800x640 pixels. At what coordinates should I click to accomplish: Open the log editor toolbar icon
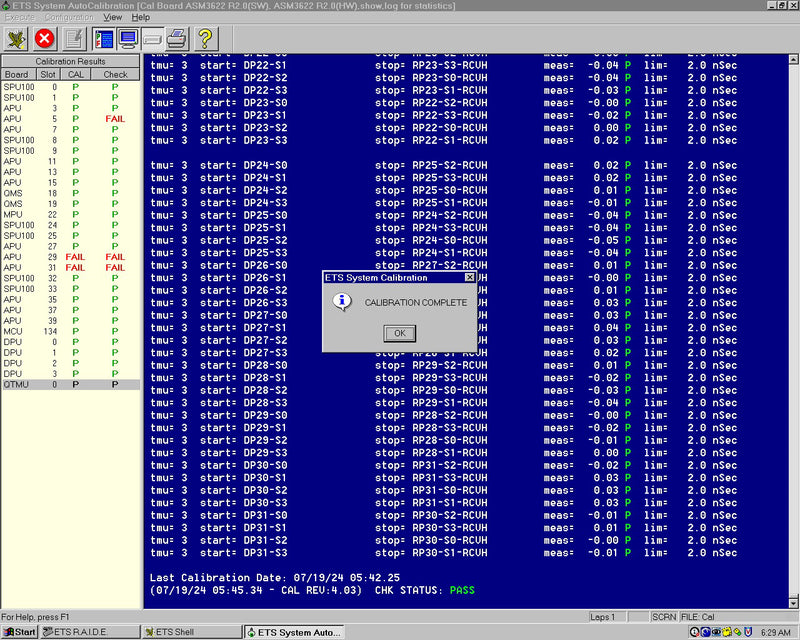coord(73,38)
